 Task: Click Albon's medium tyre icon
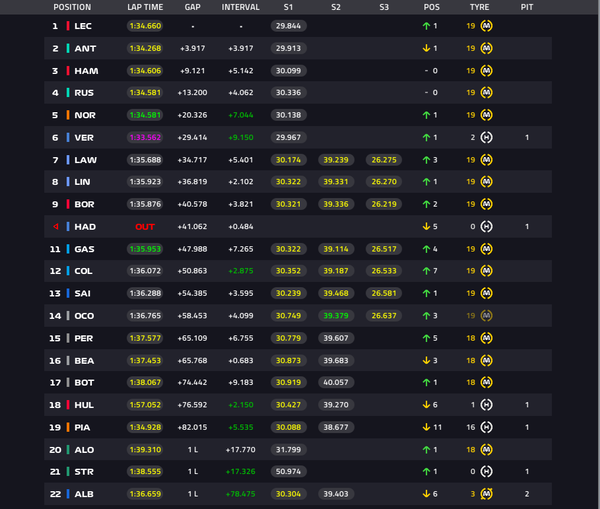click(x=486, y=494)
